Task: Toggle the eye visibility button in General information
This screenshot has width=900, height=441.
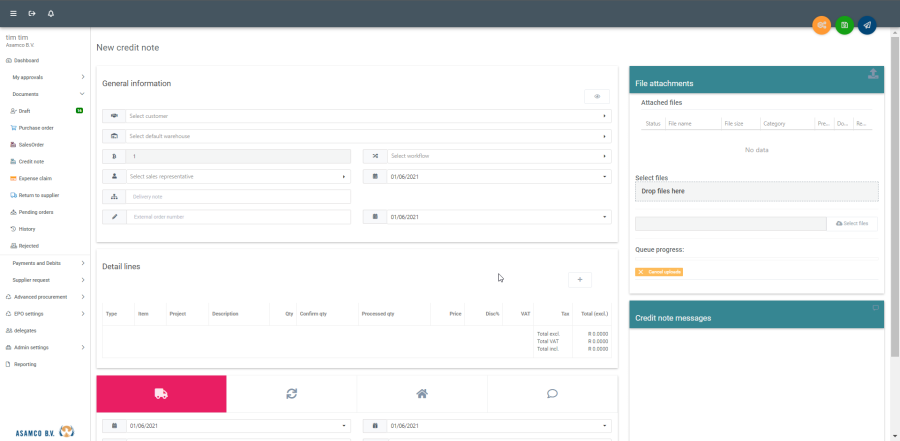Action: pyautogui.click(x=596, y=96)
